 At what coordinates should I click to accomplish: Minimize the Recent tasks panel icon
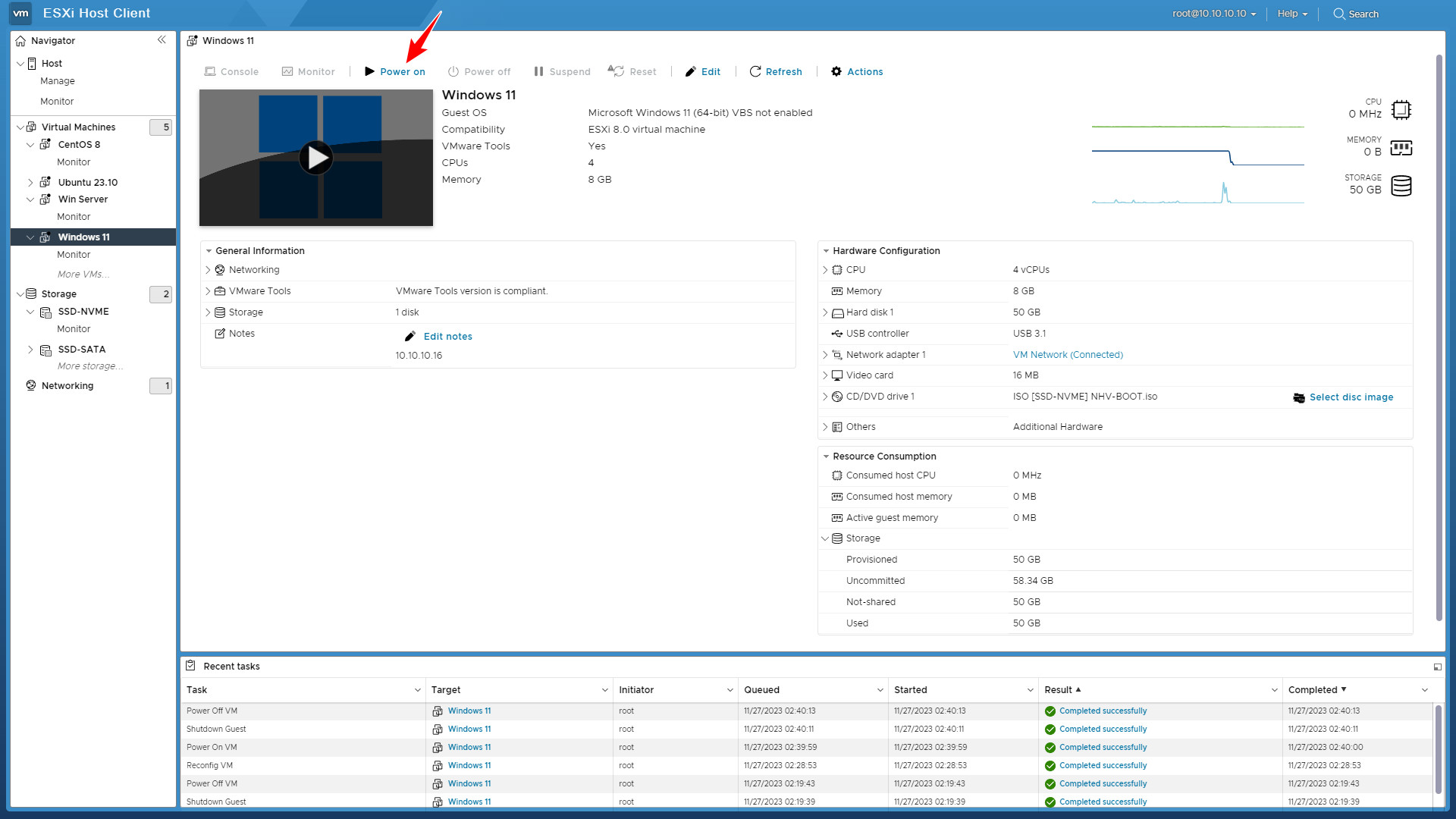coord(1437,667)
